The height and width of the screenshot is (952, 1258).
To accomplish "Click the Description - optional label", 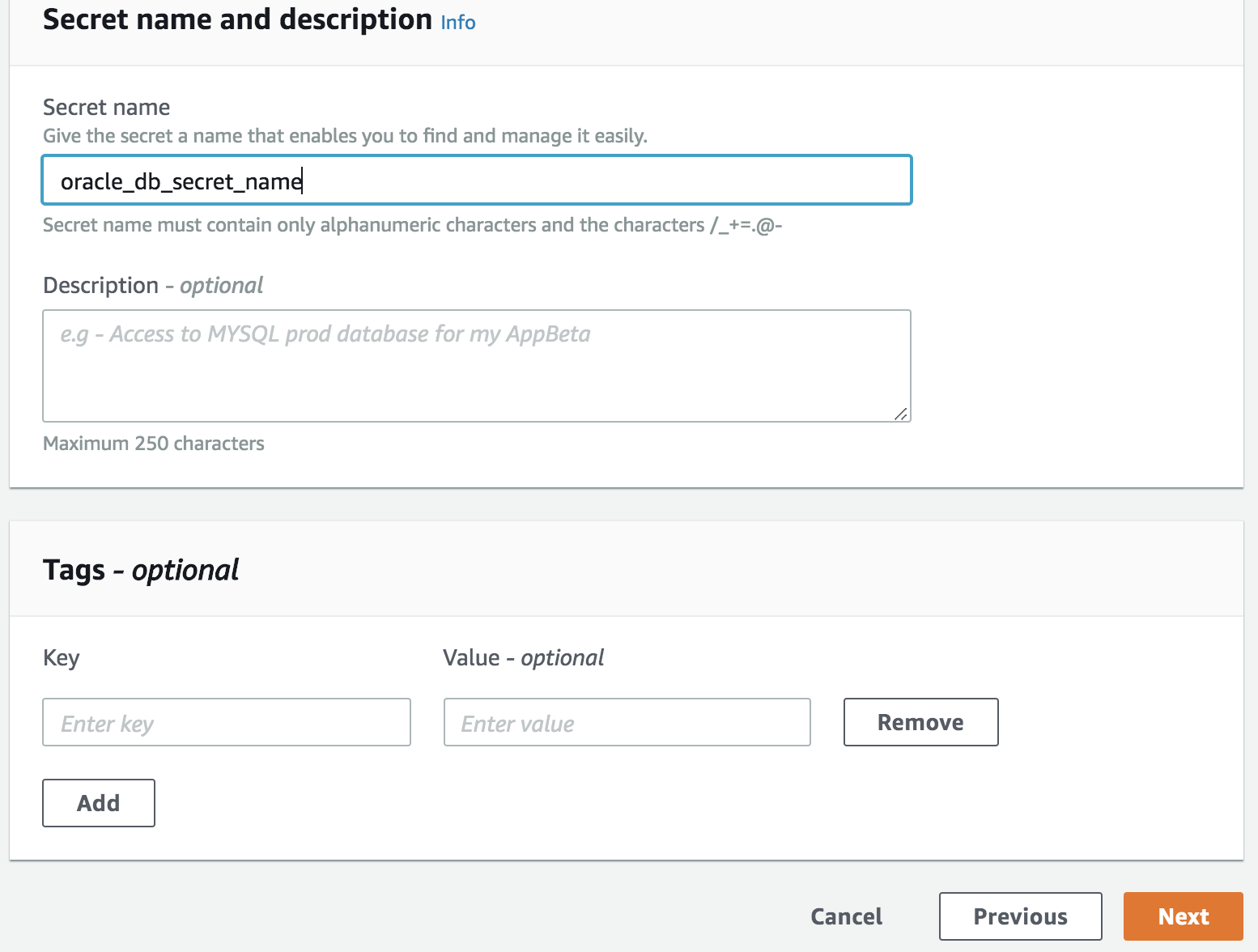I will [153, 286].
